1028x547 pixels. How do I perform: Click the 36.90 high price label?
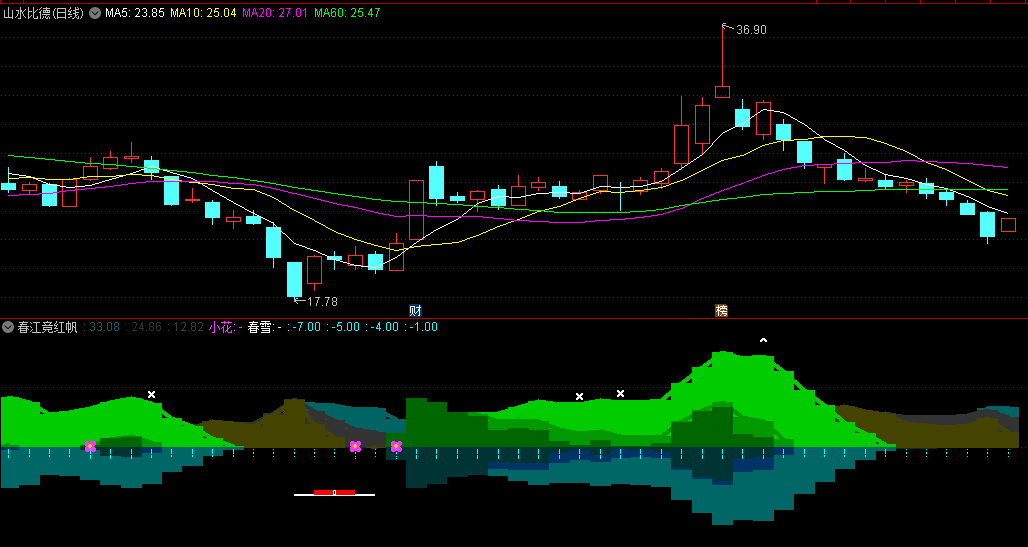point(751,30)
